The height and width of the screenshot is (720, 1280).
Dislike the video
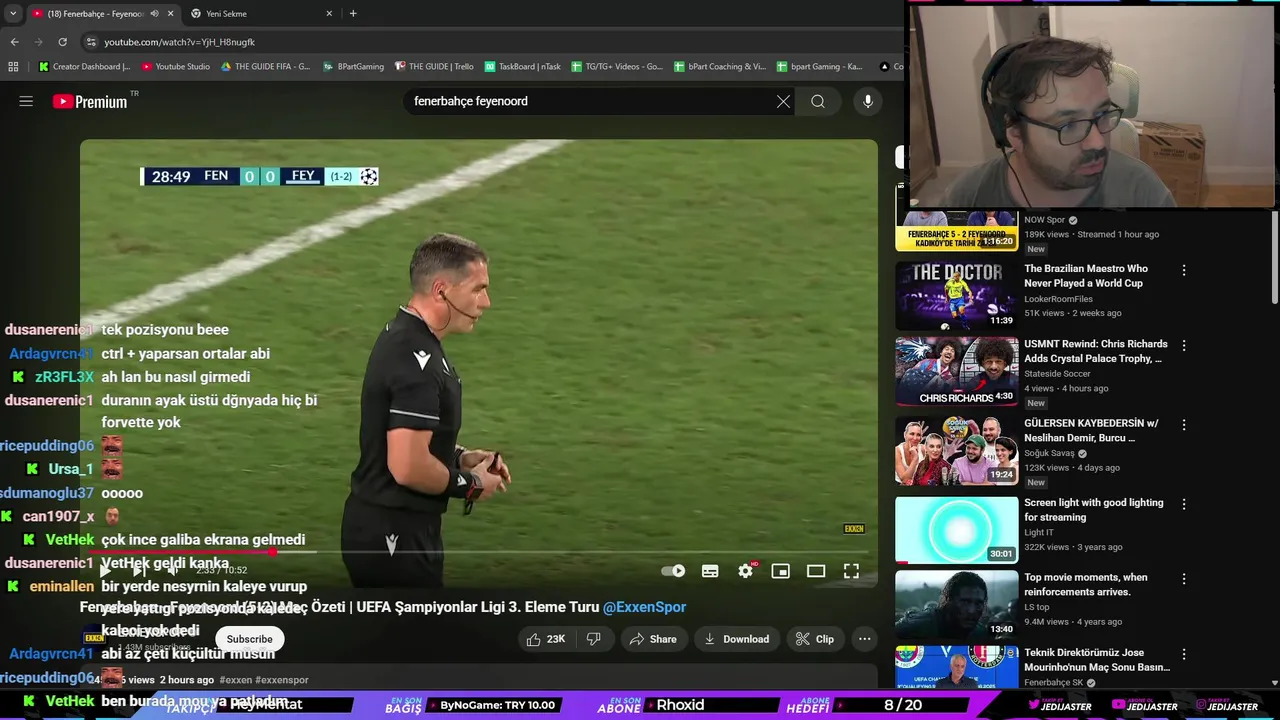click(x=593, y=639)
